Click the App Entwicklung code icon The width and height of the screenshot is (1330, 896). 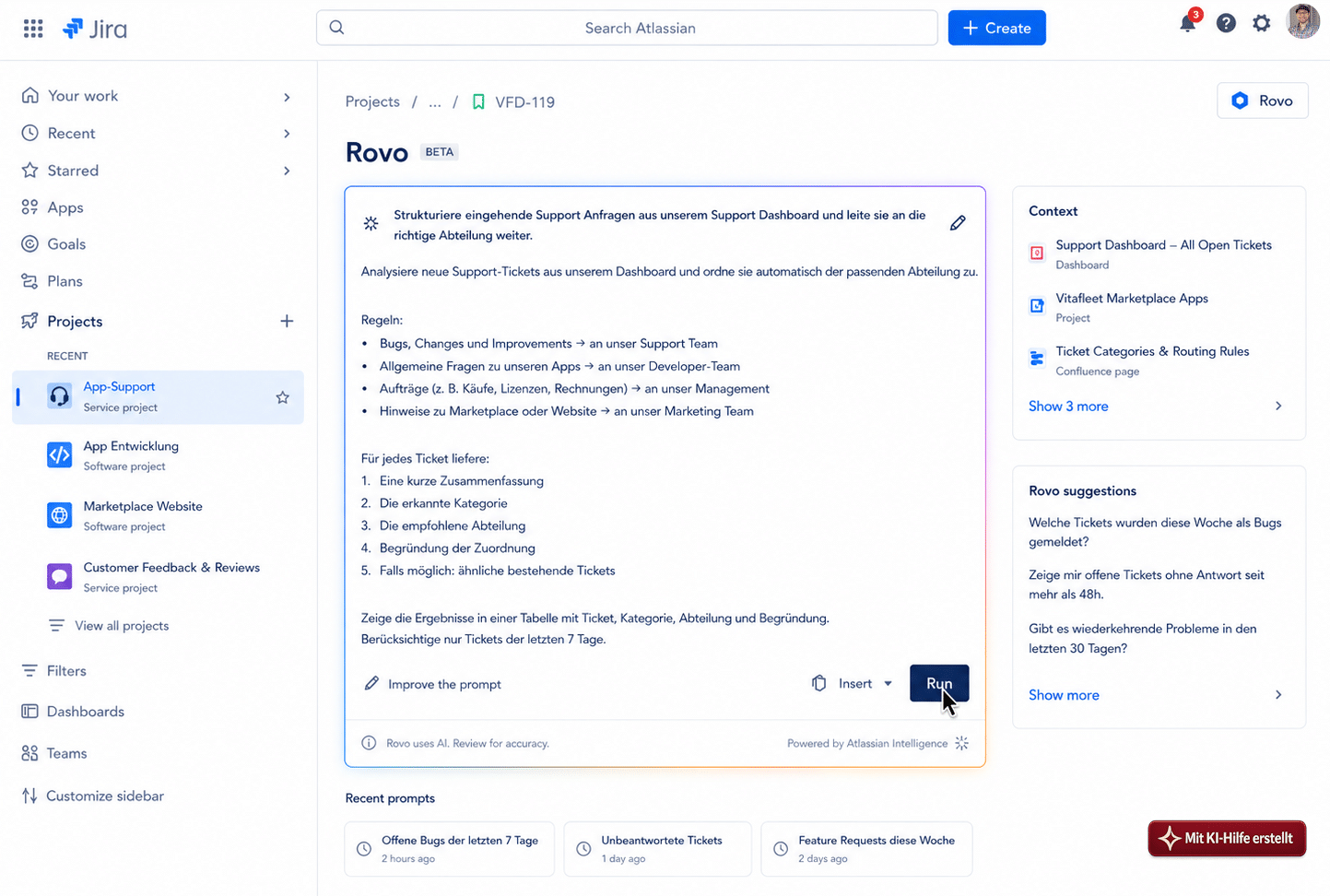[60, 454]
